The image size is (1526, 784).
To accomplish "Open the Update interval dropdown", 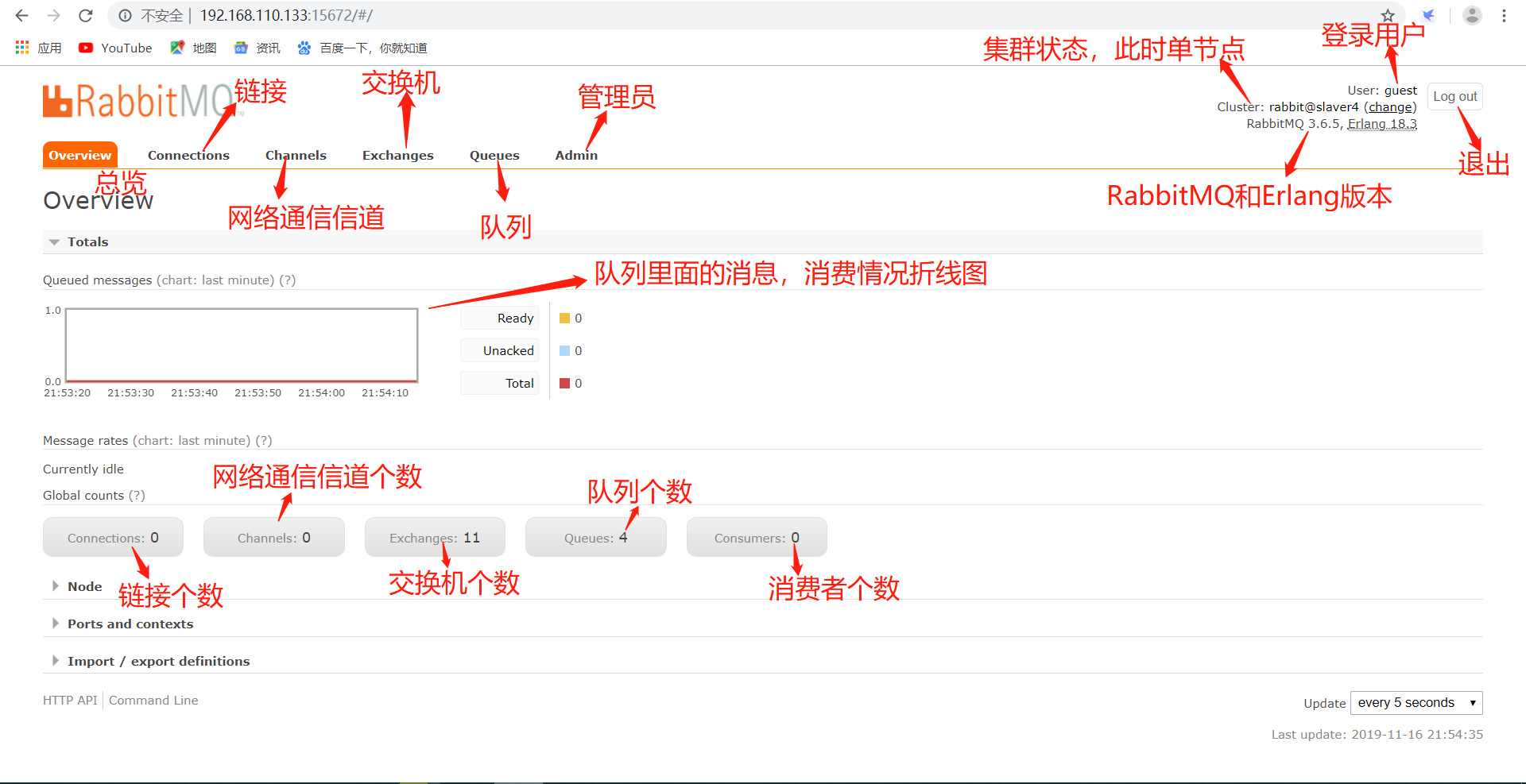I will (1416, 702).
